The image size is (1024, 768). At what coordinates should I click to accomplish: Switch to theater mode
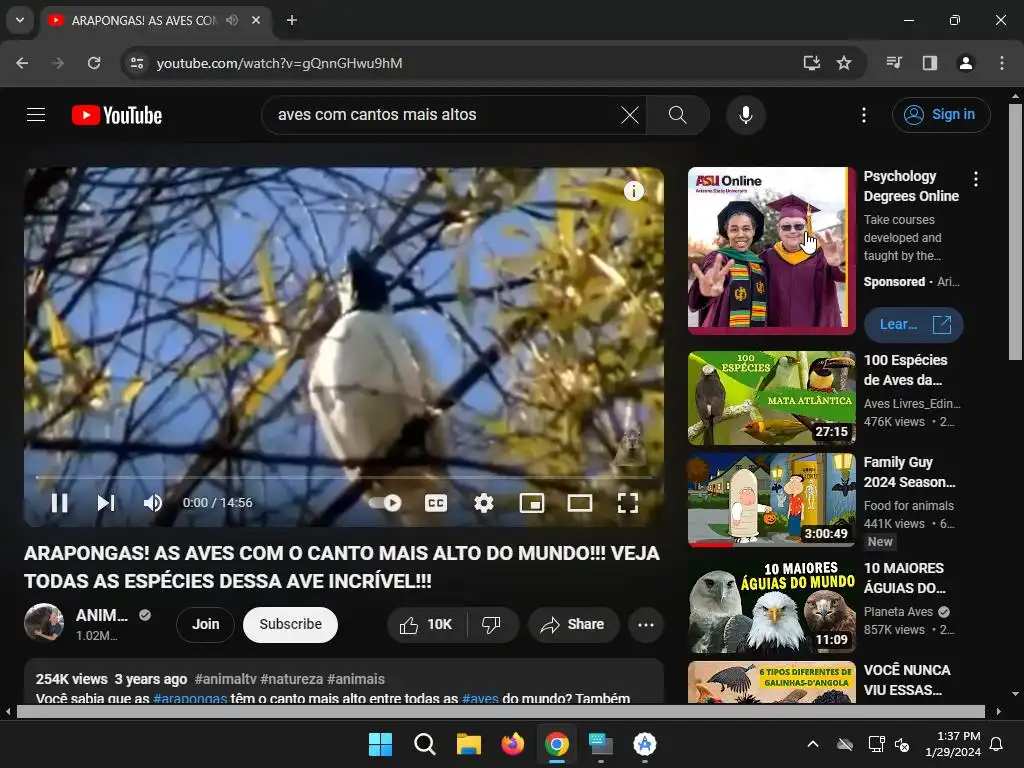(x=580, y=503)
